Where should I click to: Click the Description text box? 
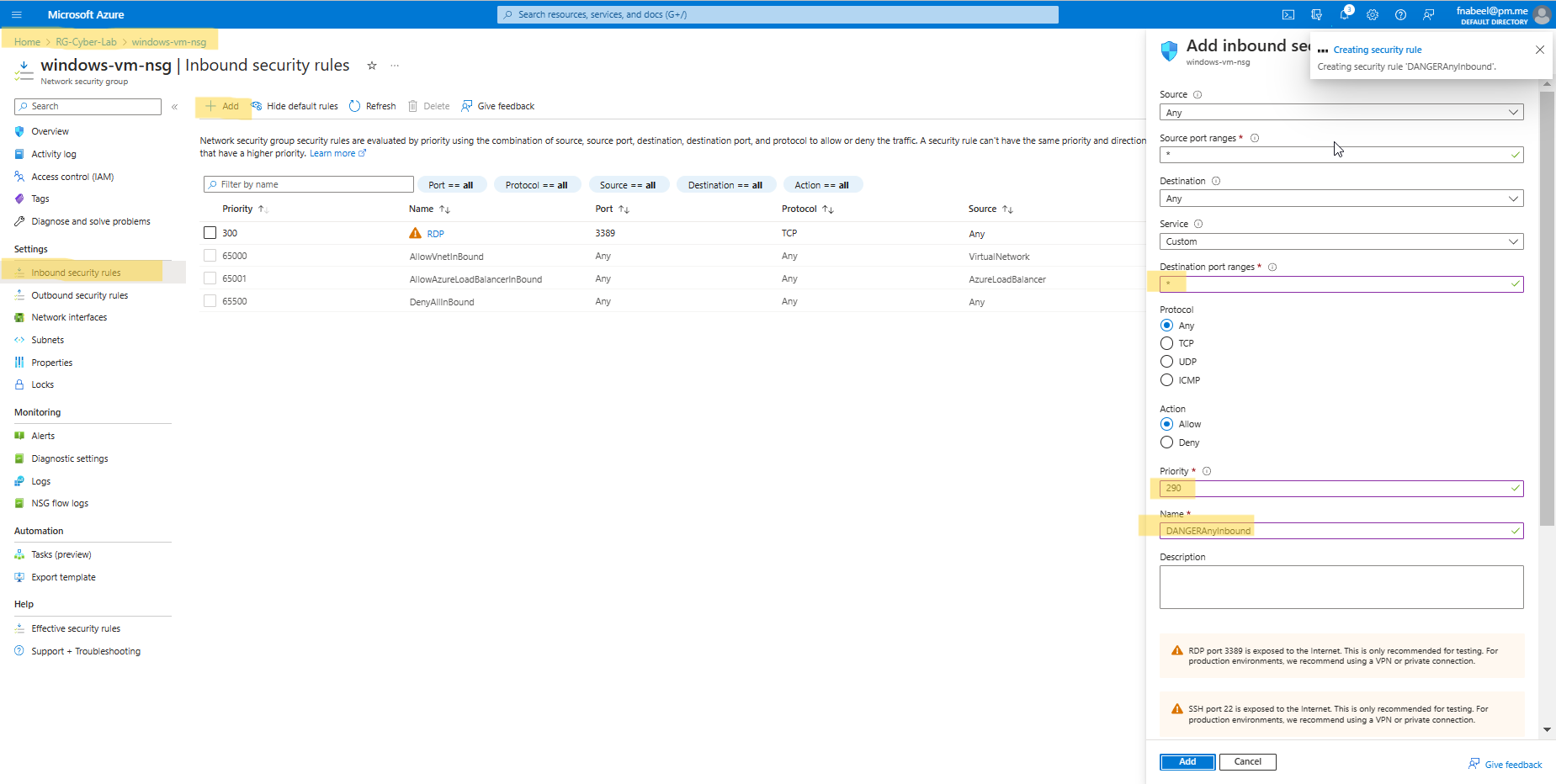click(x=1341, y=586)
